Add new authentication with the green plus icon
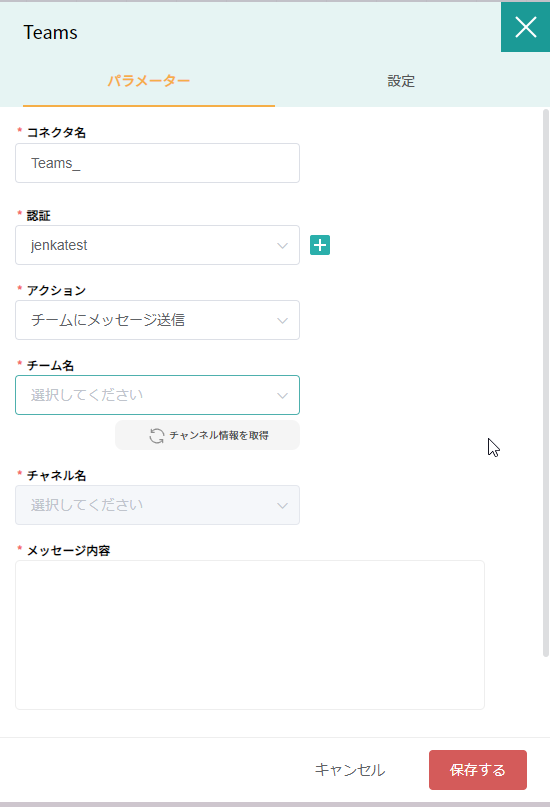This screenshot has height=807, width=550. pos(320,245)
